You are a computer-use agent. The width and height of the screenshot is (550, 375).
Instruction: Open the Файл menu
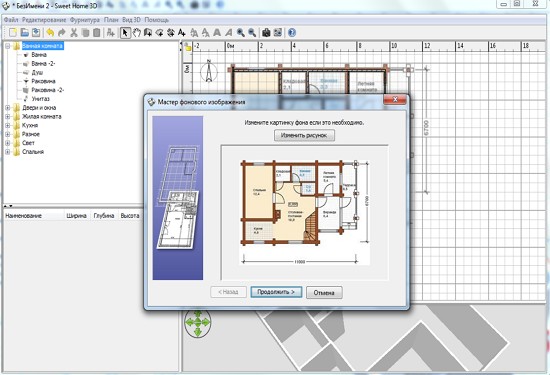point(11,20)
